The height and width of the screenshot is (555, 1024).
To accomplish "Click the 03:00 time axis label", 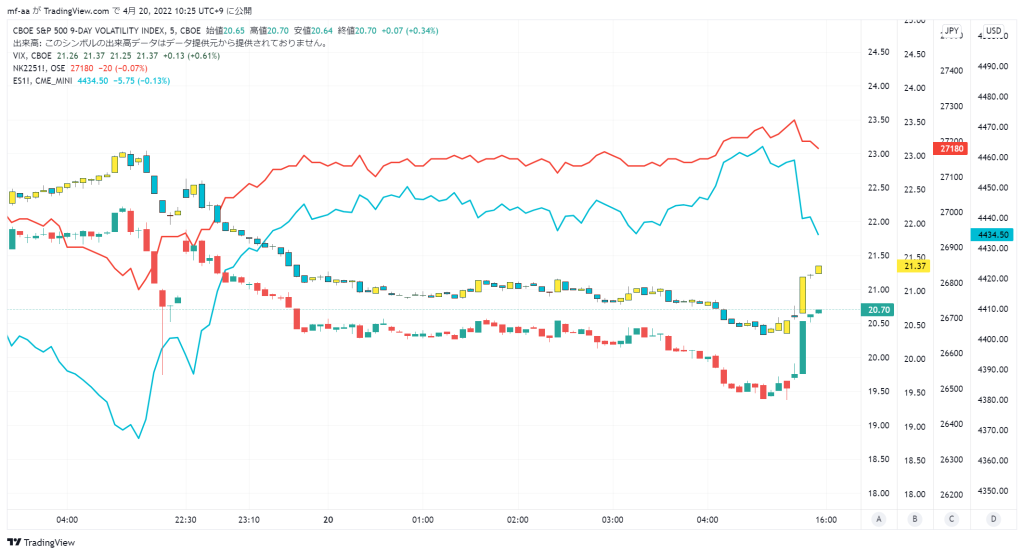I will [612, 520].
